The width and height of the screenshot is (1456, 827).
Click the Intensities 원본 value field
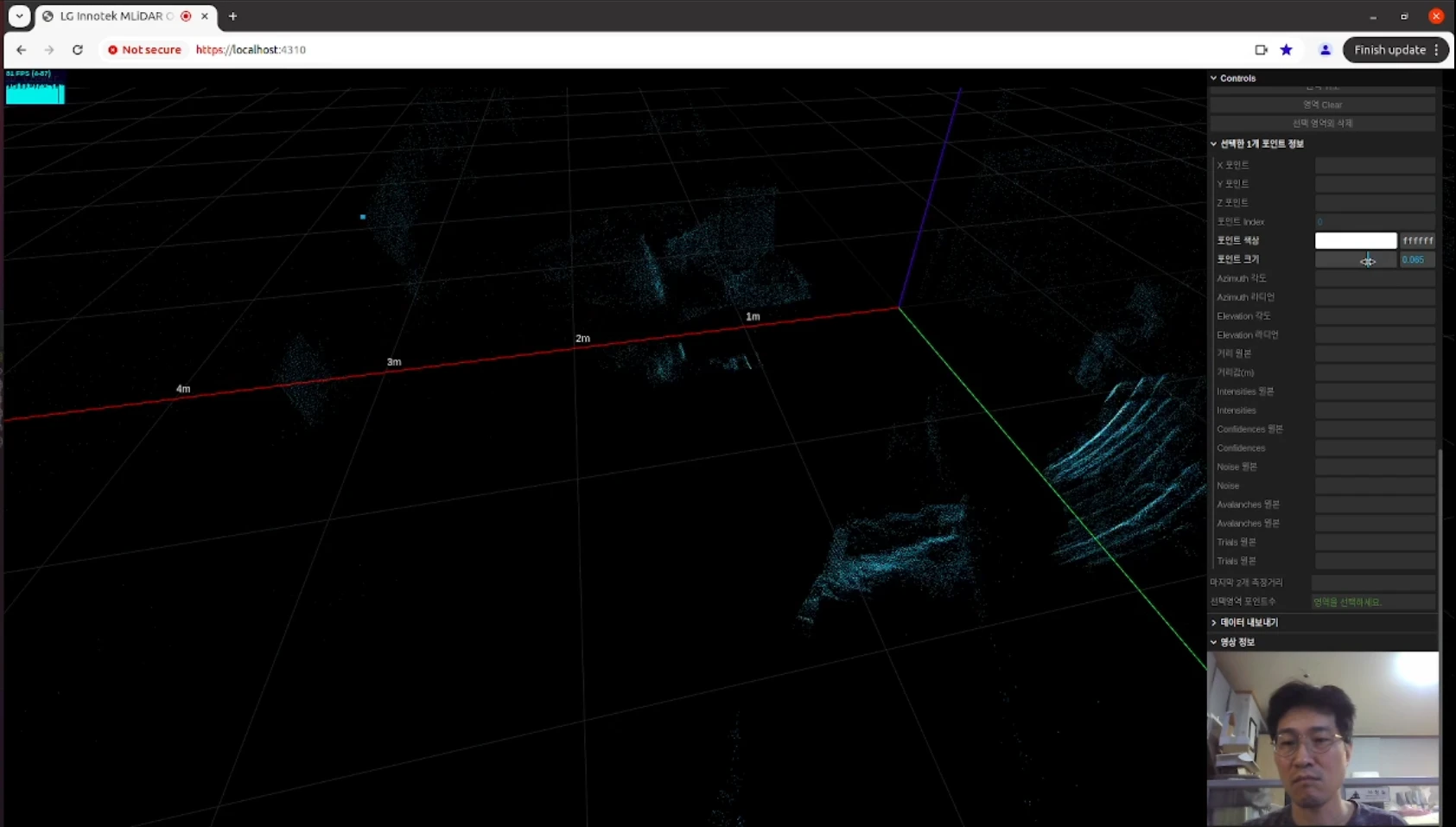pos(1375,391)
